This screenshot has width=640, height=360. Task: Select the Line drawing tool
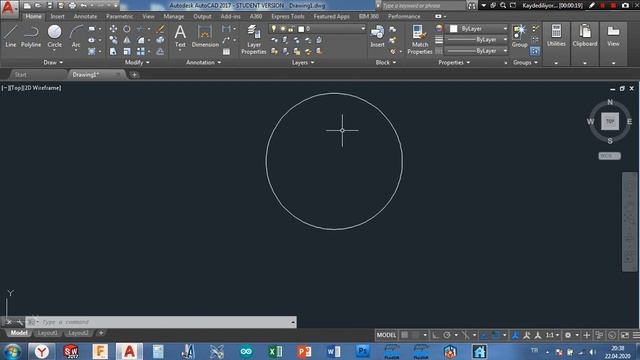tap(11, 36)
